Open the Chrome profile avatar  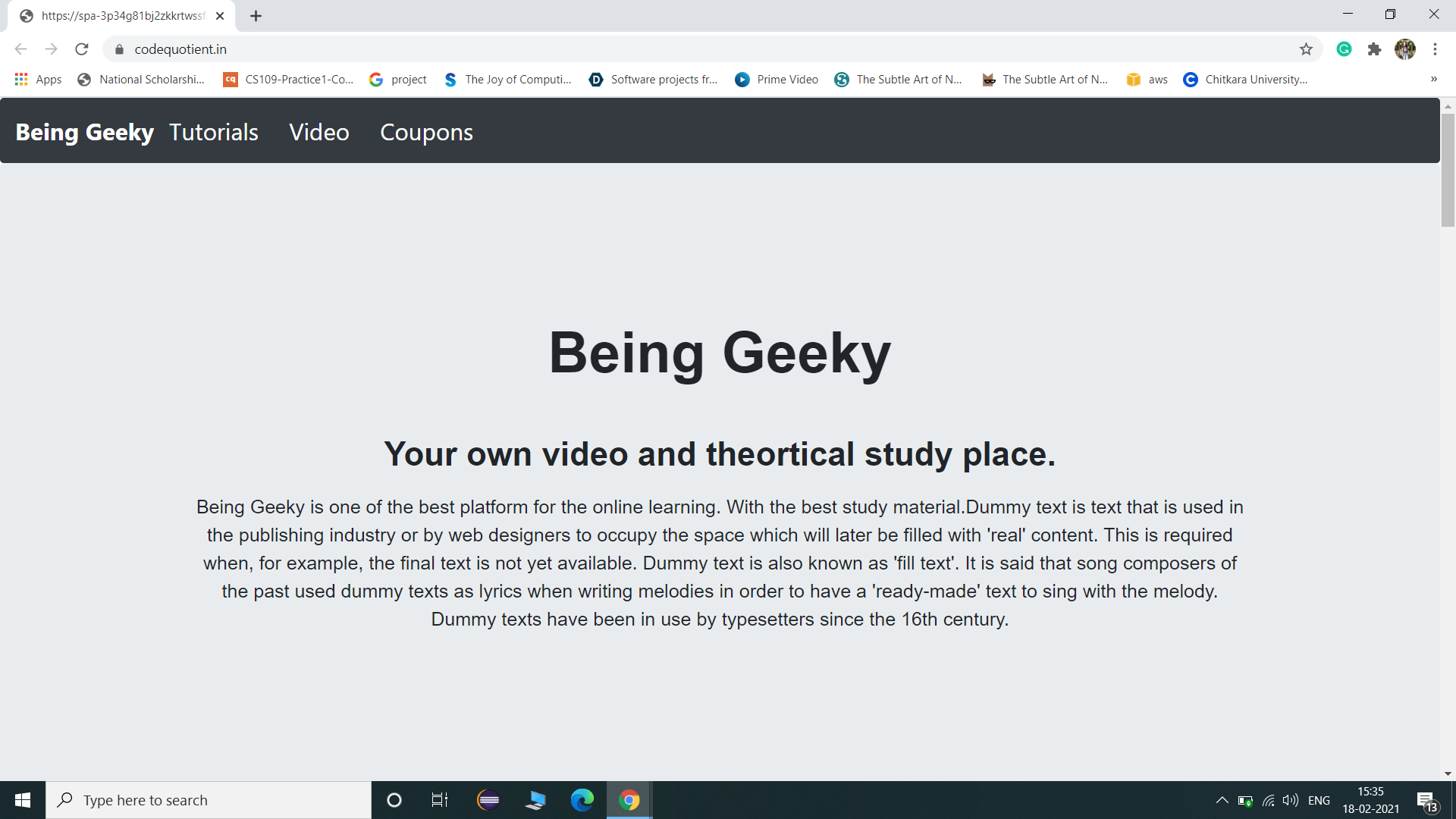(1404, 49)
